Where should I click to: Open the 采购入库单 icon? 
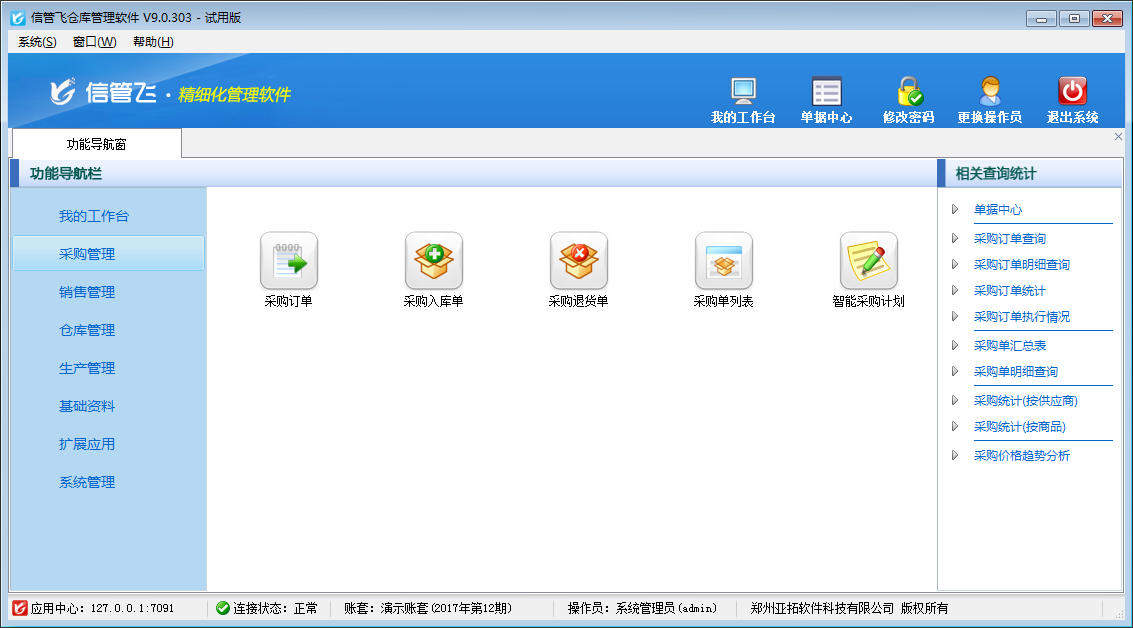point(433,261)
